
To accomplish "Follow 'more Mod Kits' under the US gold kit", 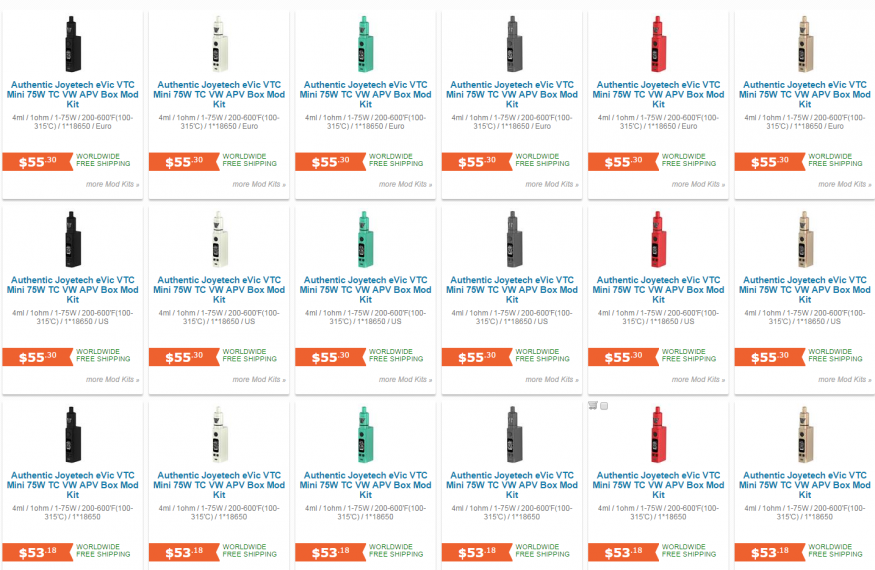I will tap(845, 380).
